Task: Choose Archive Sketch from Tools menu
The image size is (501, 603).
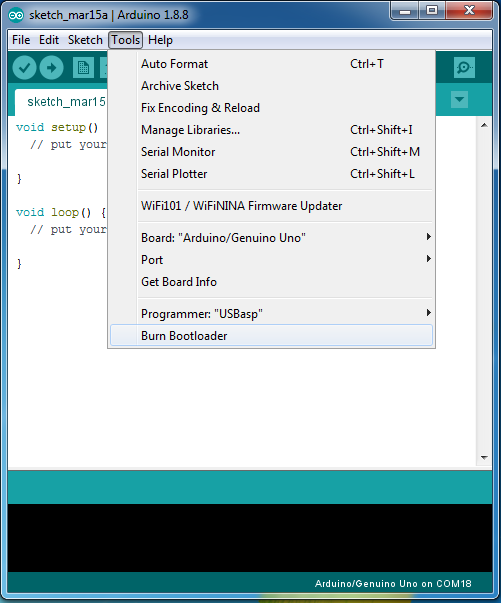Action: click(271, 86)
